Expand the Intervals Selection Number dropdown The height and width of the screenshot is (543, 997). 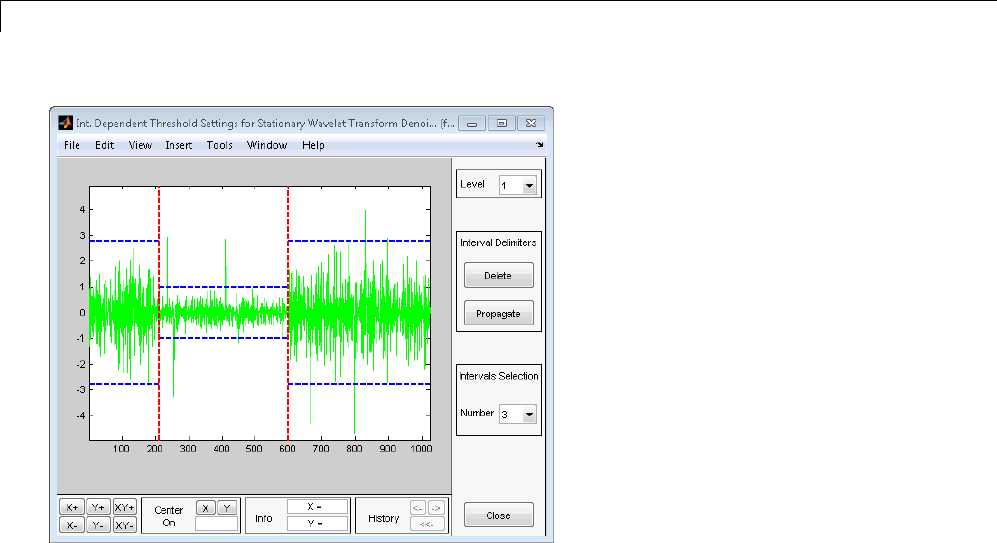tap(518, 414)
